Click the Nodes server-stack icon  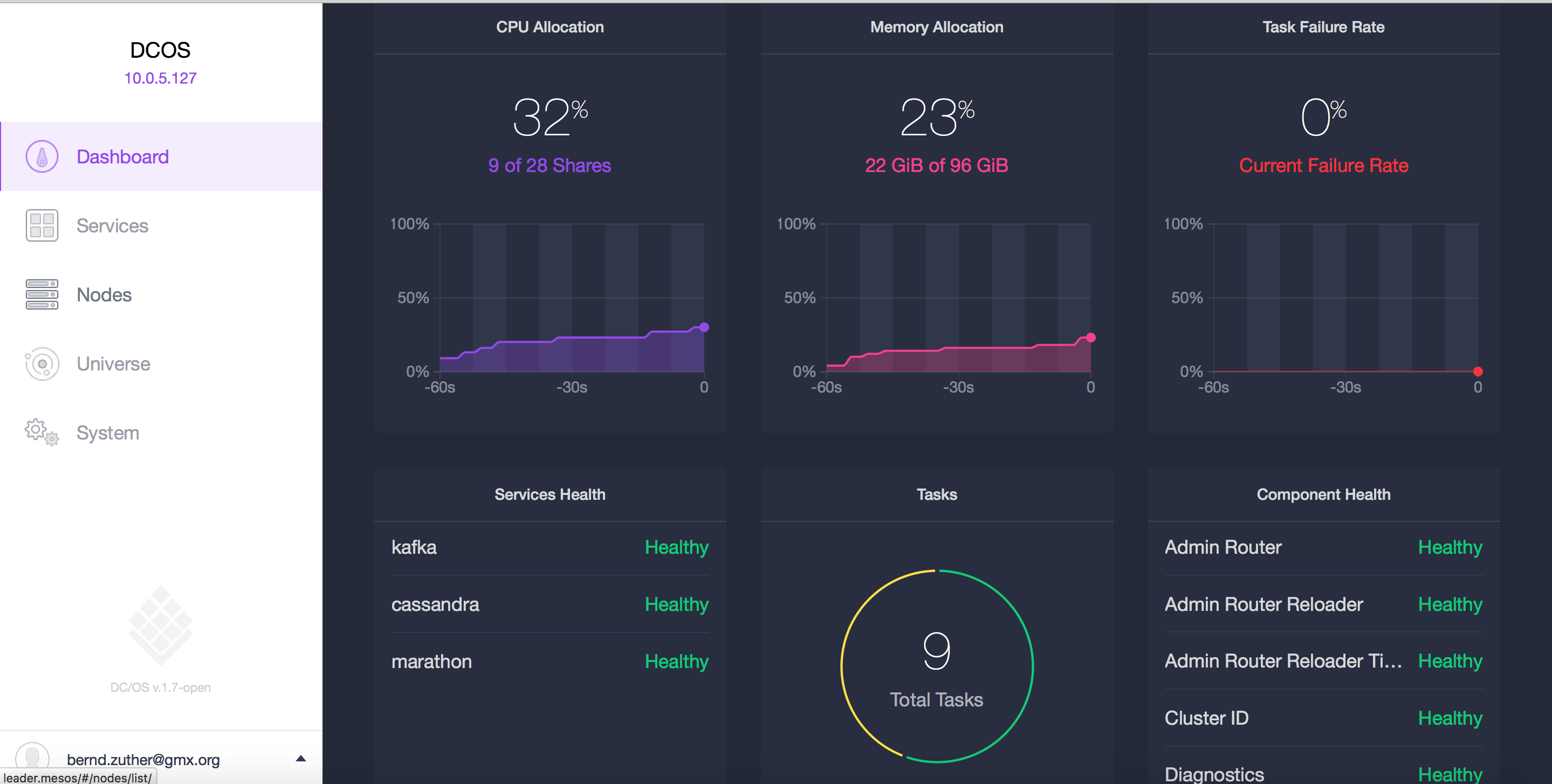42,295
